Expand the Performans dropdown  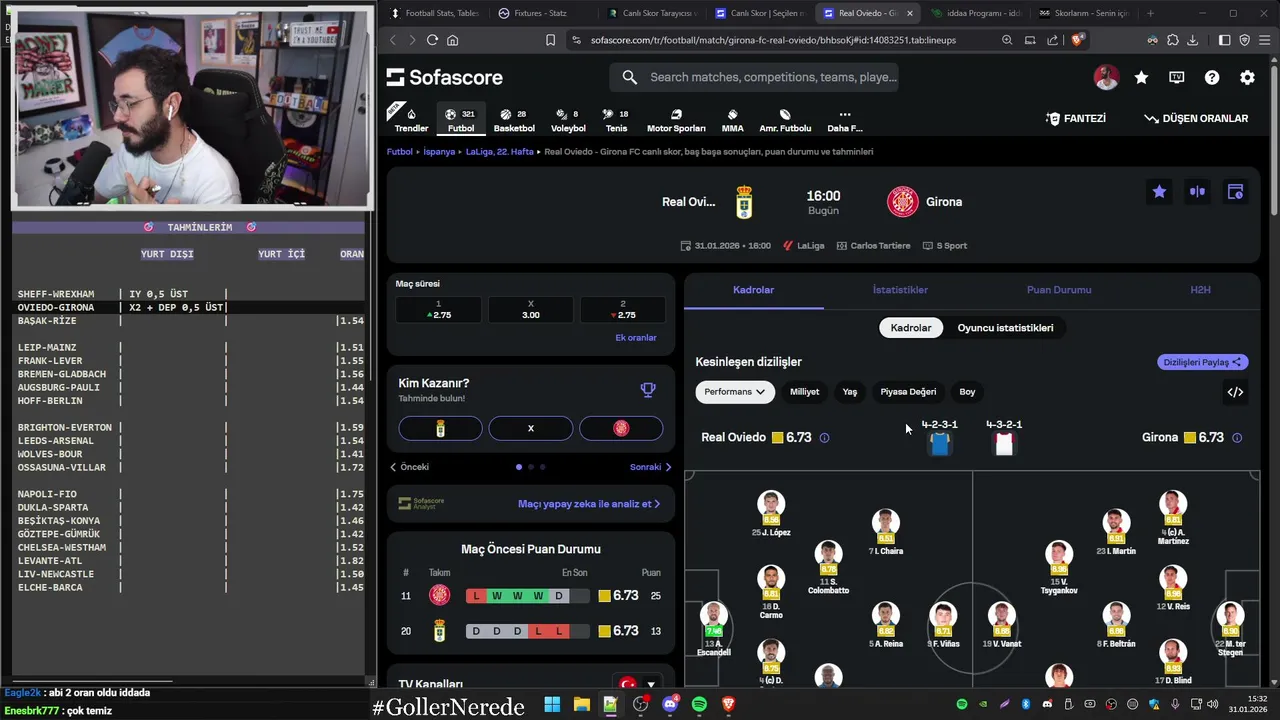coord(734,392)
